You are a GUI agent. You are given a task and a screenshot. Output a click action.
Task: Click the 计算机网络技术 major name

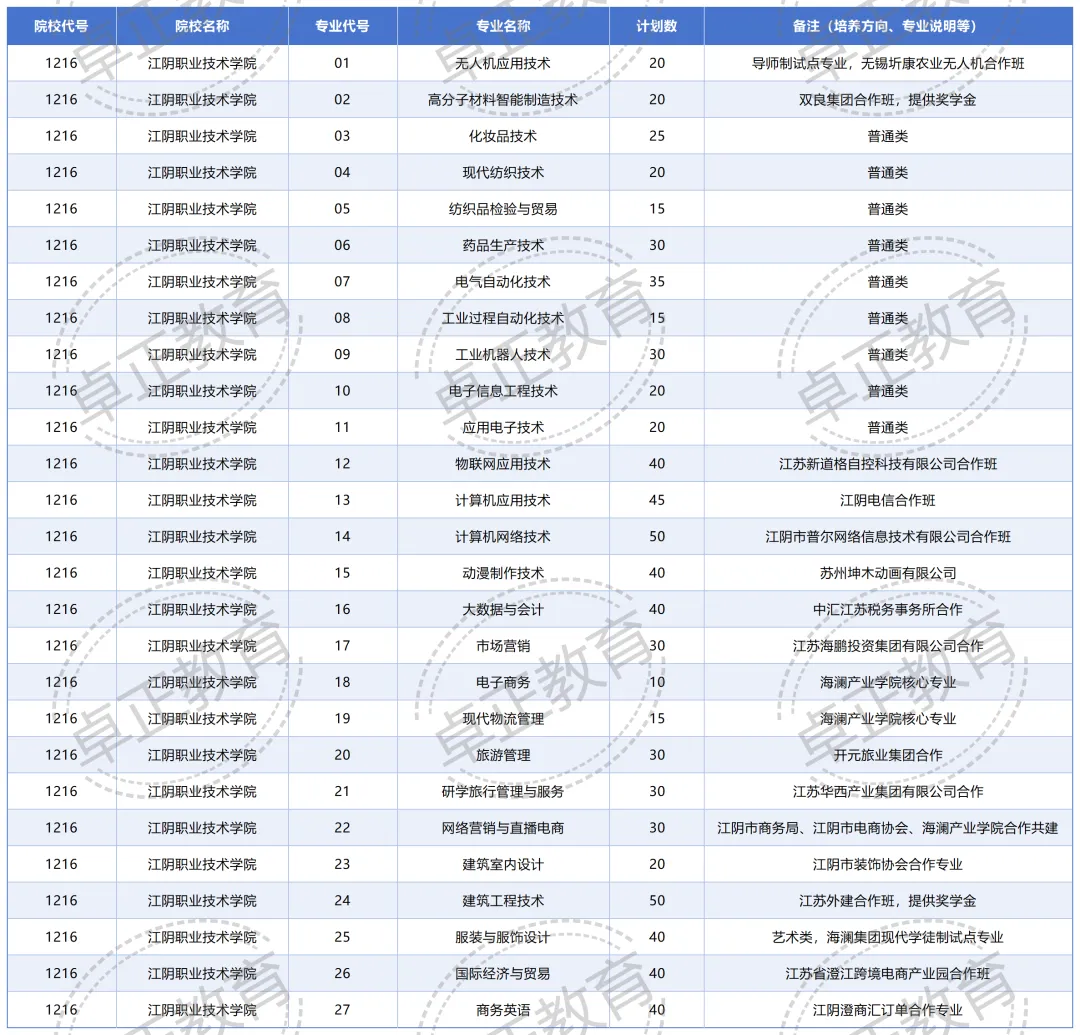click(x=503, y=537)
